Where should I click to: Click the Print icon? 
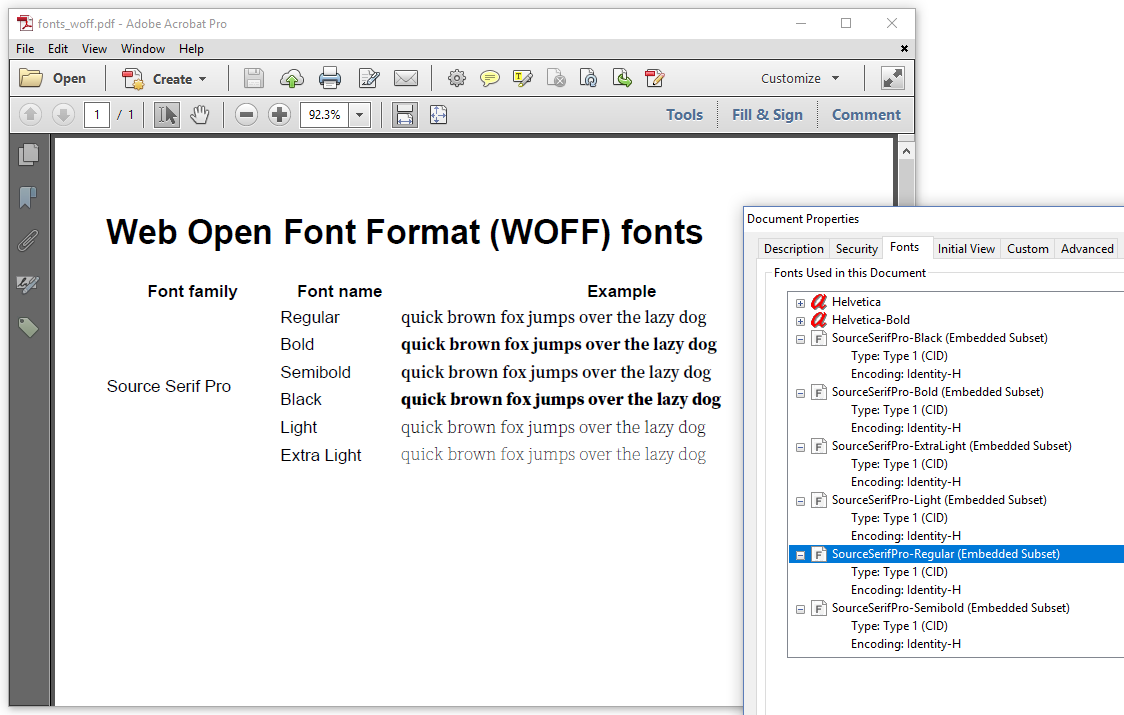330,78
